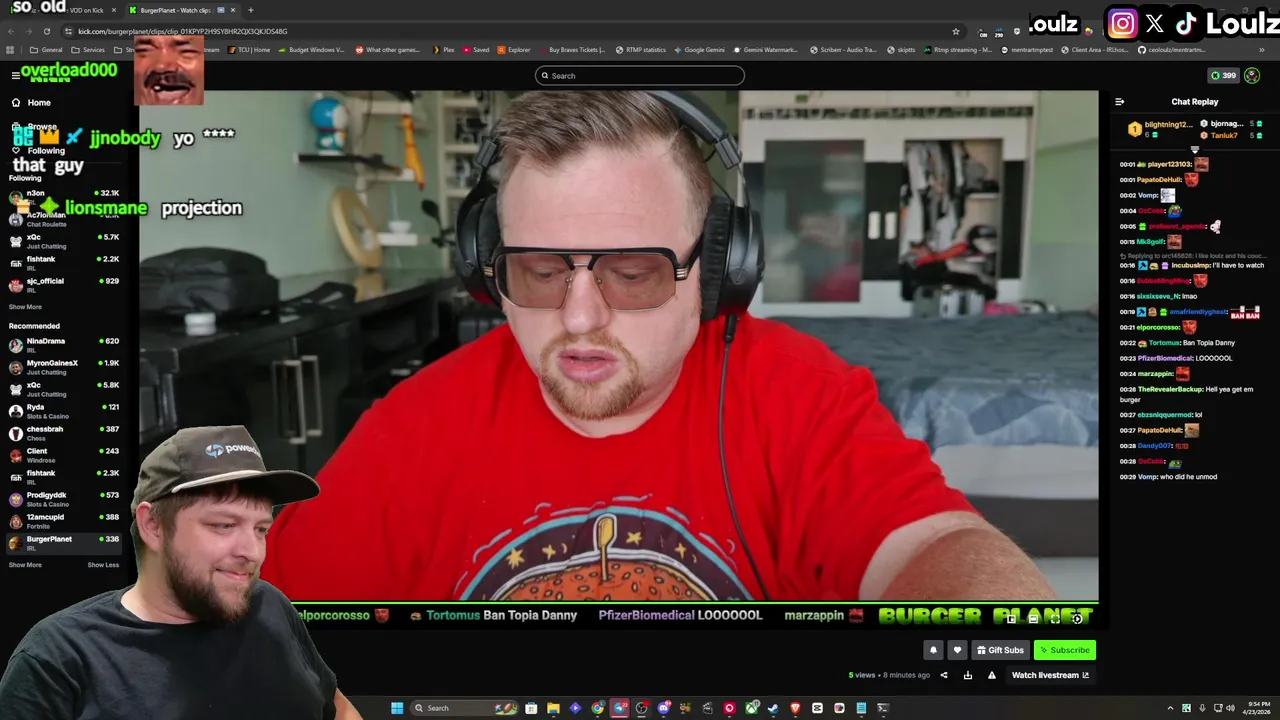Open MyronGainesX recommended channel

pyautogui.click(x=64, y=366)
